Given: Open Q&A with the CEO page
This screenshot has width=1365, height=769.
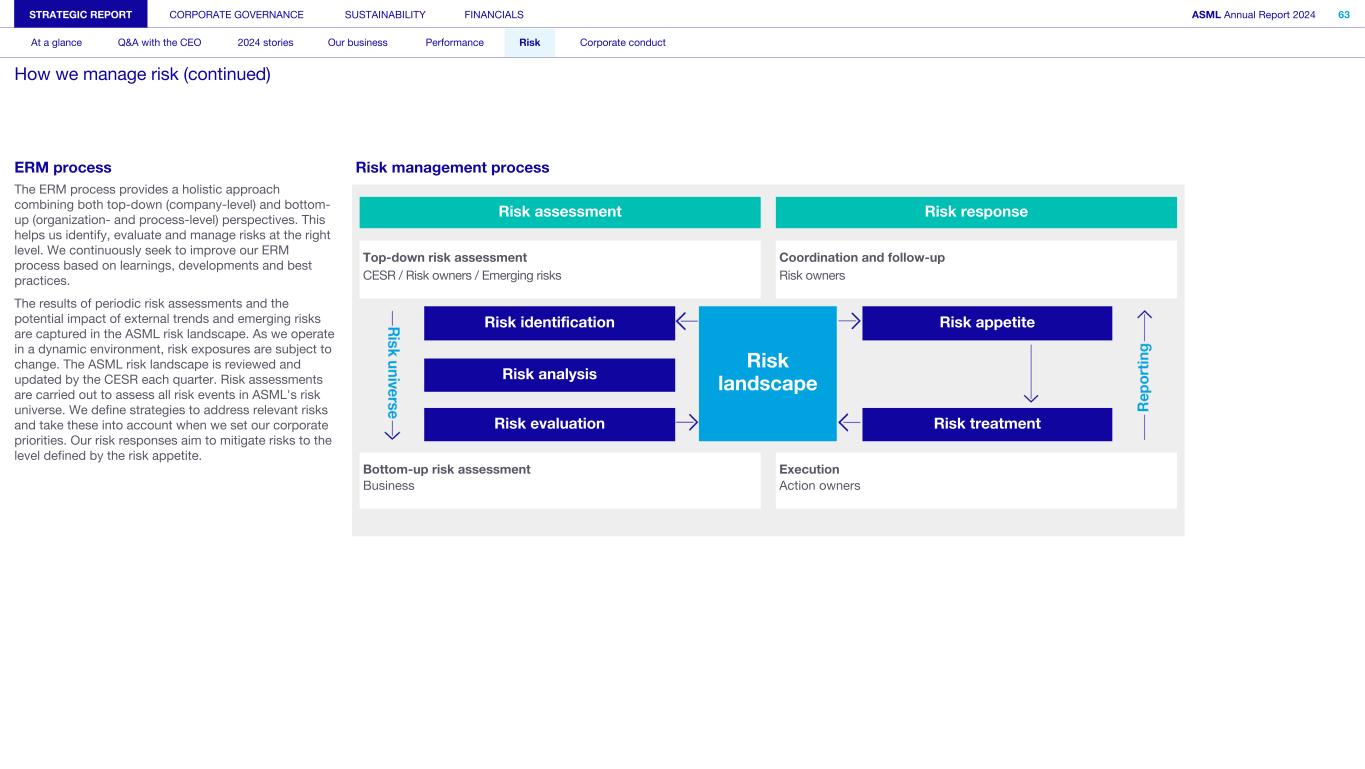Looking at the screenshot, I should (159, 42).
